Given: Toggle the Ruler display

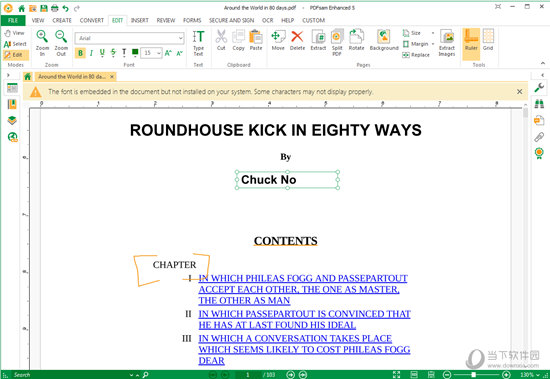Looking at the screenshot, I should (x=471, y=43).
